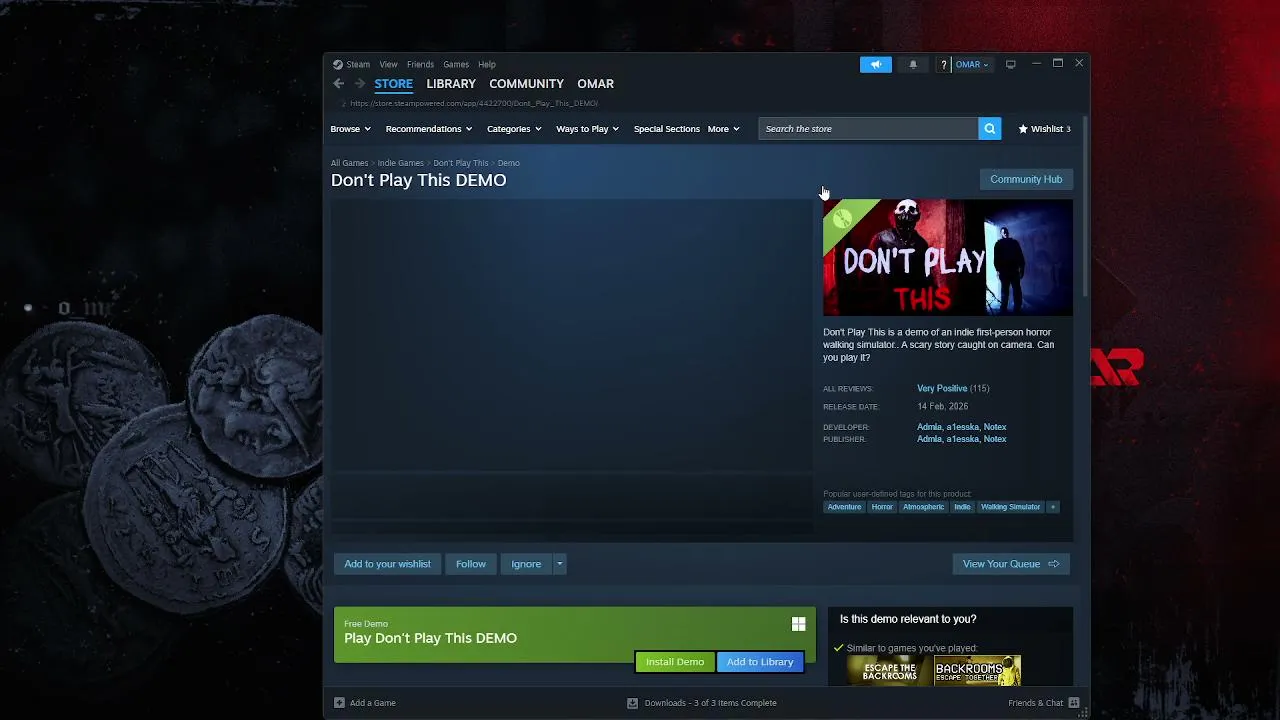Open the Very Positive reviews link
Viewport: 1280px width, 720px height.
942,389
